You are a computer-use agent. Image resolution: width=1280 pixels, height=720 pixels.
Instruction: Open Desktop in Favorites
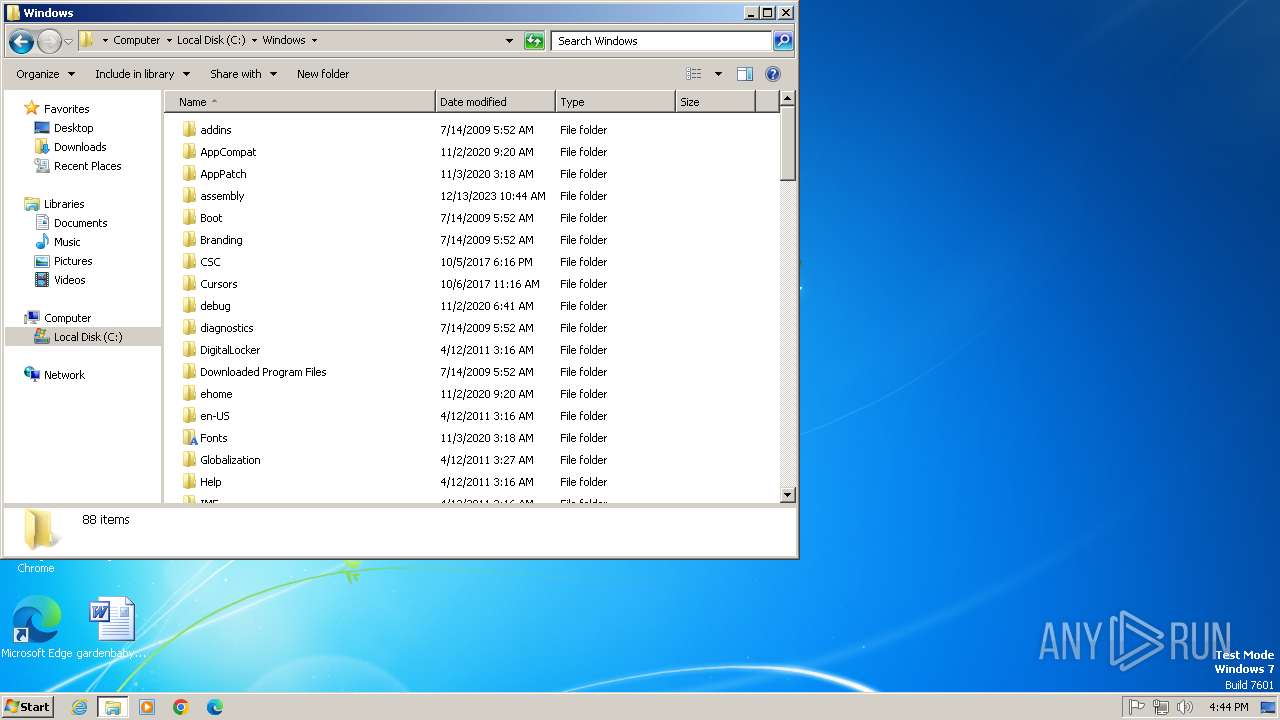(73, 128)
